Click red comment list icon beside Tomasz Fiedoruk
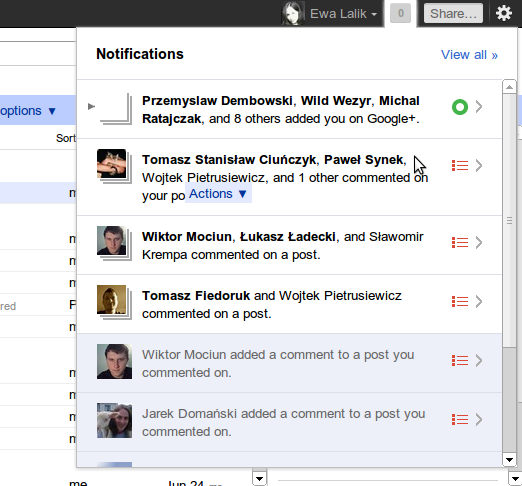522x486 pixels. click(x=460, y=301)
